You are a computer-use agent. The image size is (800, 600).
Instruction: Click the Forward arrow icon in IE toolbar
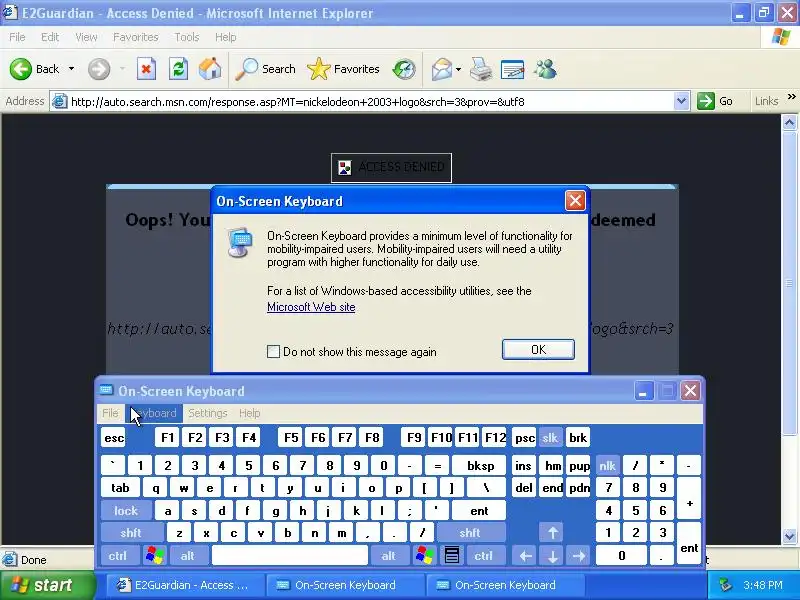(99, 69)
